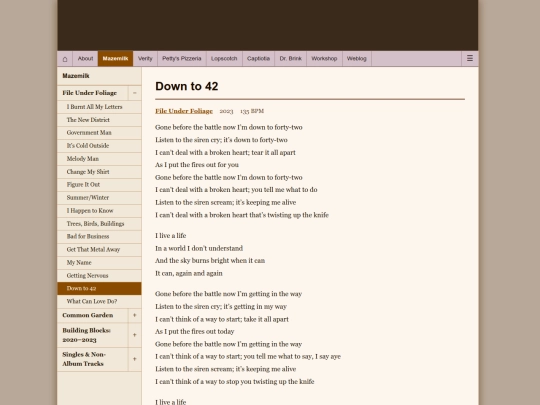Screen dimensions: 540x405
Task: Collapse the File Under Foliage section
Action: (135, 93)
